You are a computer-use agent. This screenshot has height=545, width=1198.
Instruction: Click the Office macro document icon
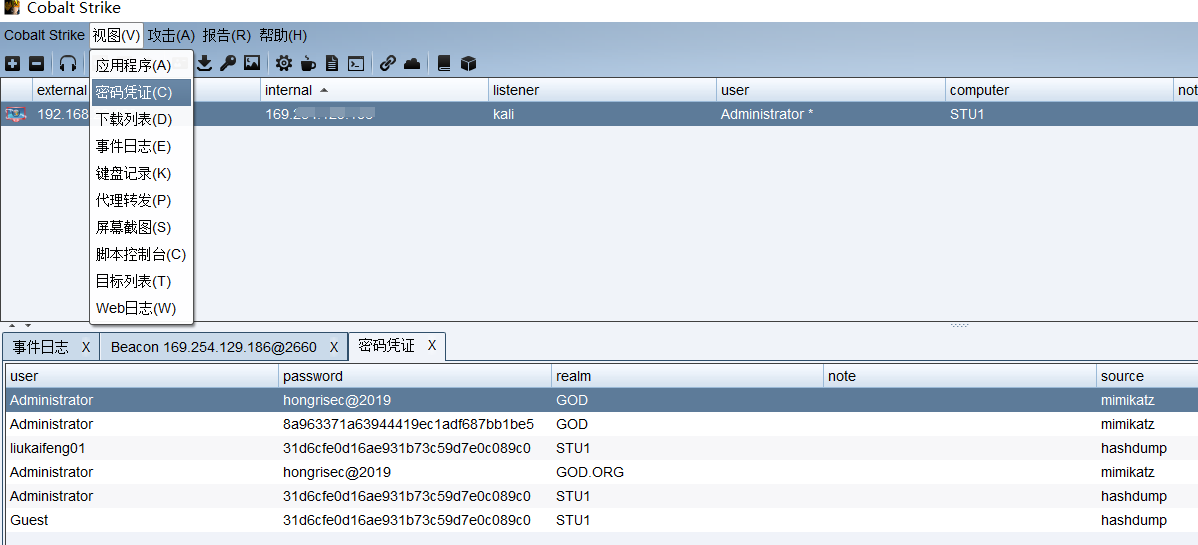pos(332,63)
